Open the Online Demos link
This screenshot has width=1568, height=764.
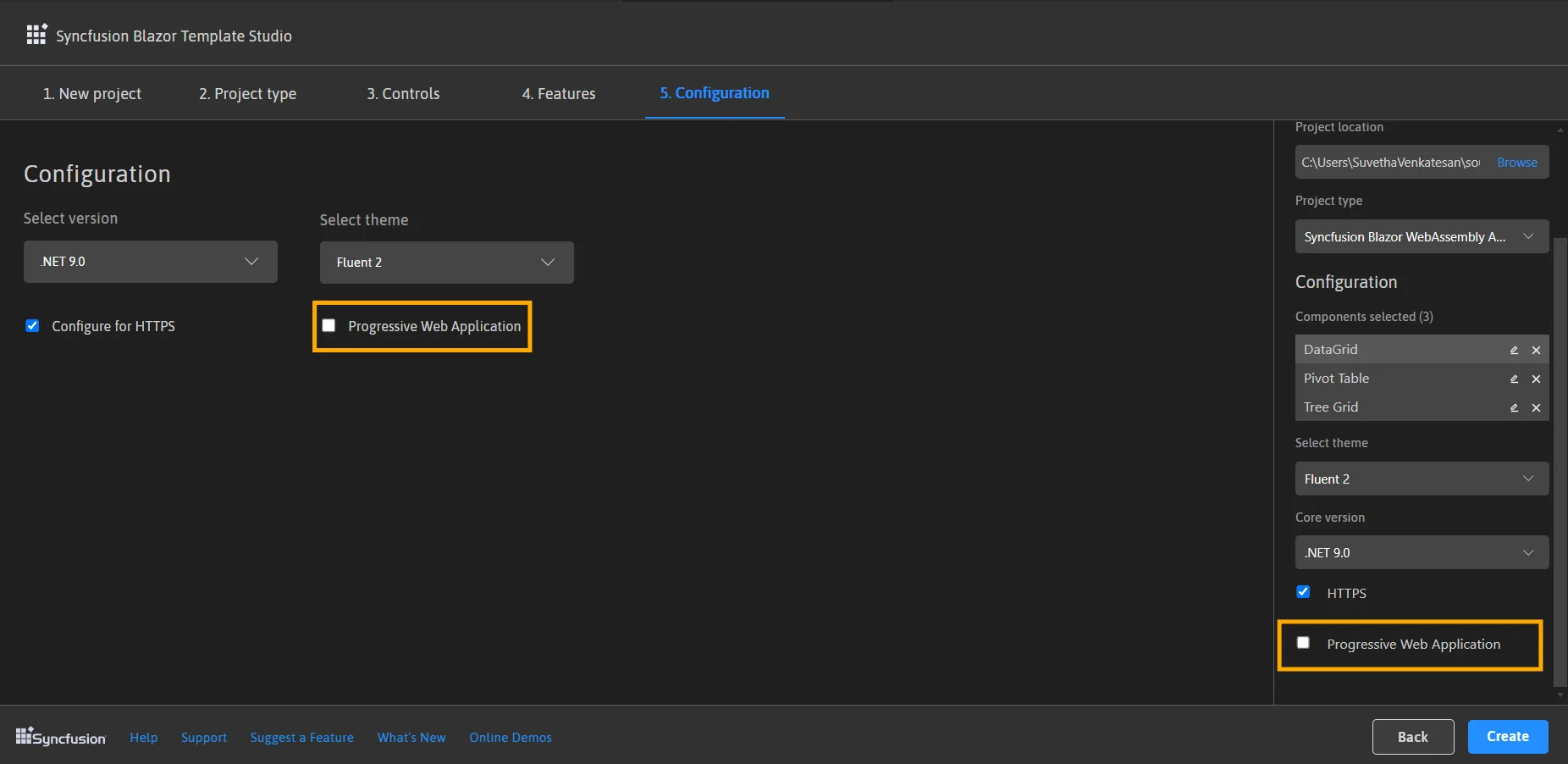tap(510, 737)
